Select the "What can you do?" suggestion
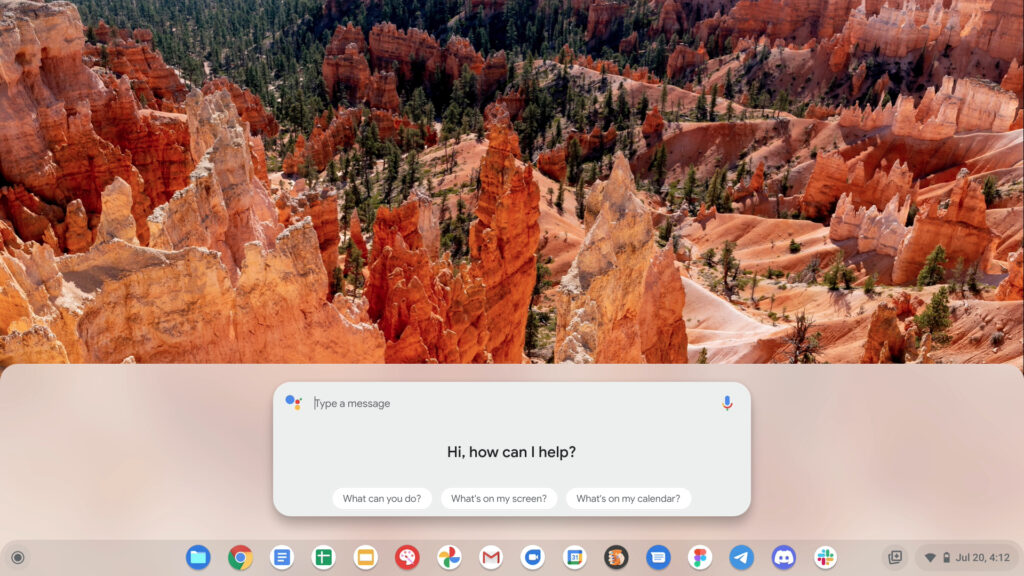The image size is (1024, 576). click(x=382, y=498)
